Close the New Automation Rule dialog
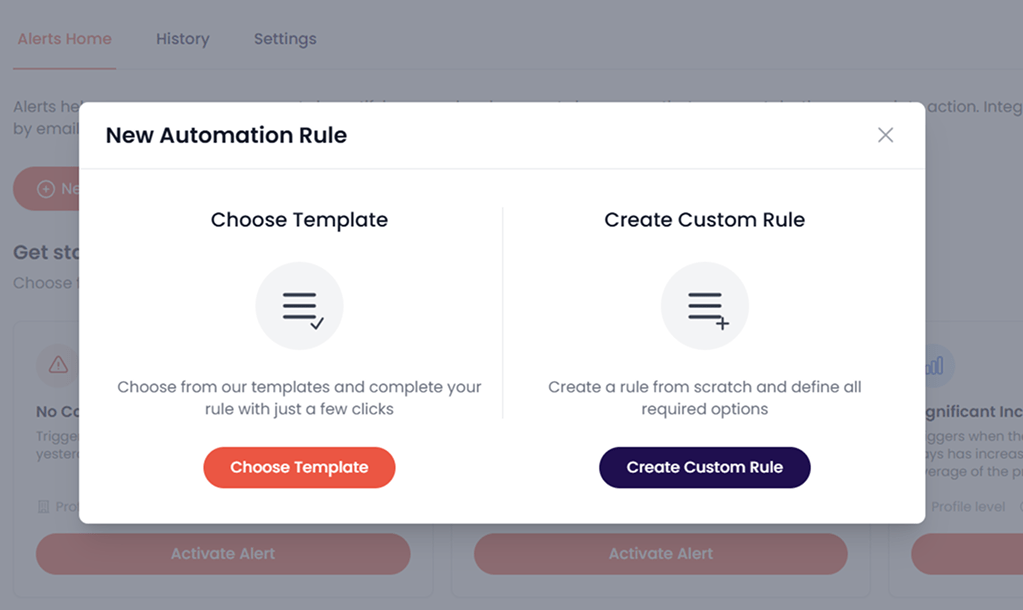 [885, 135]
